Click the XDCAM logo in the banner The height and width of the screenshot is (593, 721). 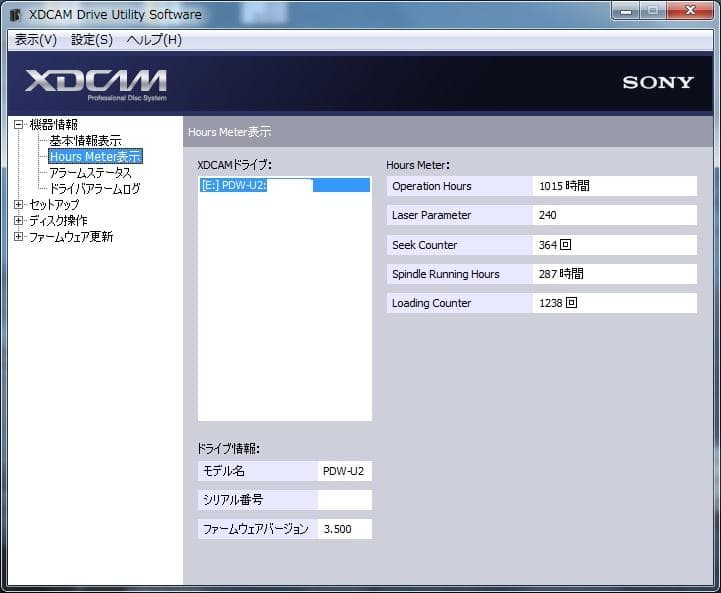click(96, 85)
